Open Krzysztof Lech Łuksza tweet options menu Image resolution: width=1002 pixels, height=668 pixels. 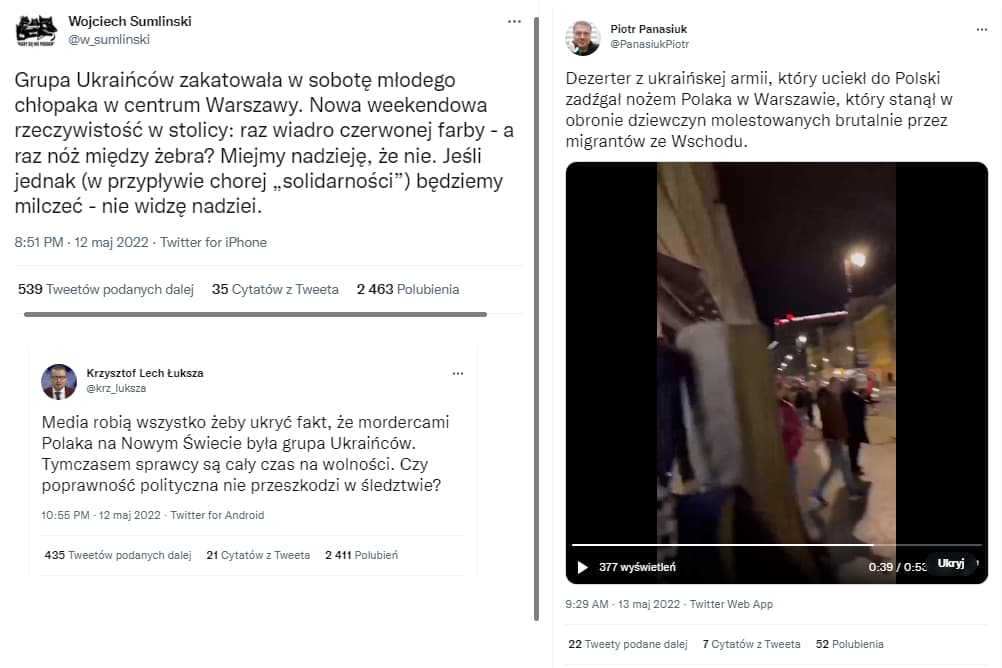pos(458,373)
